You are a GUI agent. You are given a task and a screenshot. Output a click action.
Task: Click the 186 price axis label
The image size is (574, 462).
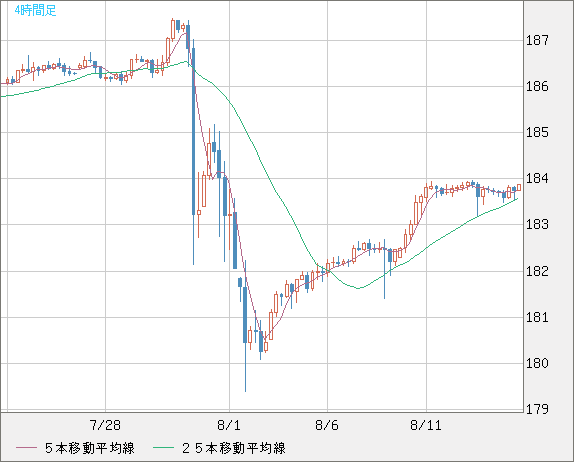click(x=537, y=86)
